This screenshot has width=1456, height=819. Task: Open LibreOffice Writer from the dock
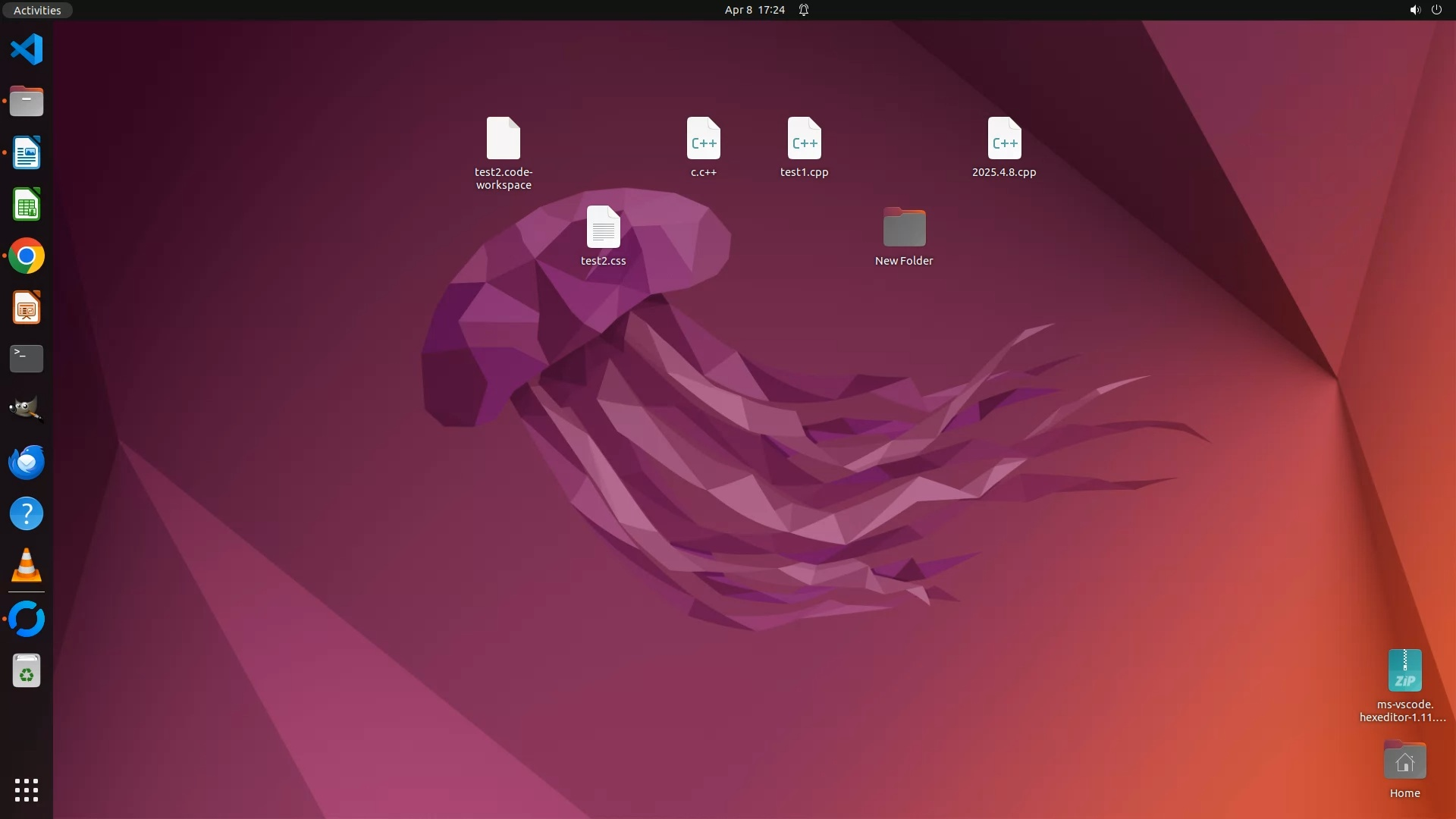point(27,153)
